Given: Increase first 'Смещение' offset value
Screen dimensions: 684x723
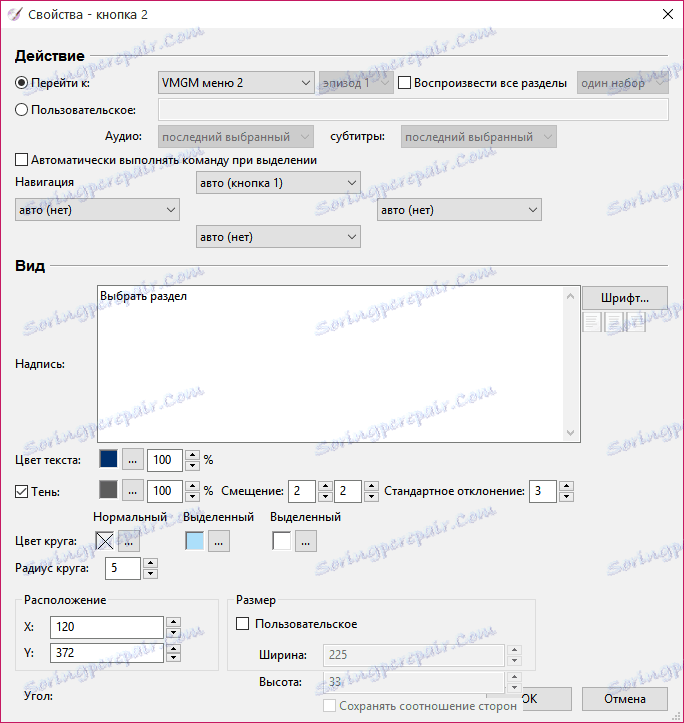Looking at the screenshot, I should tap(326, 486).
